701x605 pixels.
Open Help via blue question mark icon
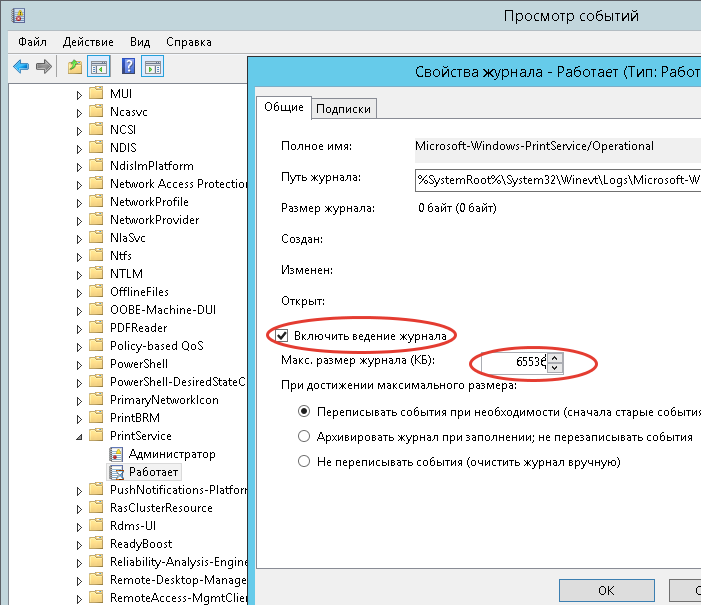click(x=129, y=67)
